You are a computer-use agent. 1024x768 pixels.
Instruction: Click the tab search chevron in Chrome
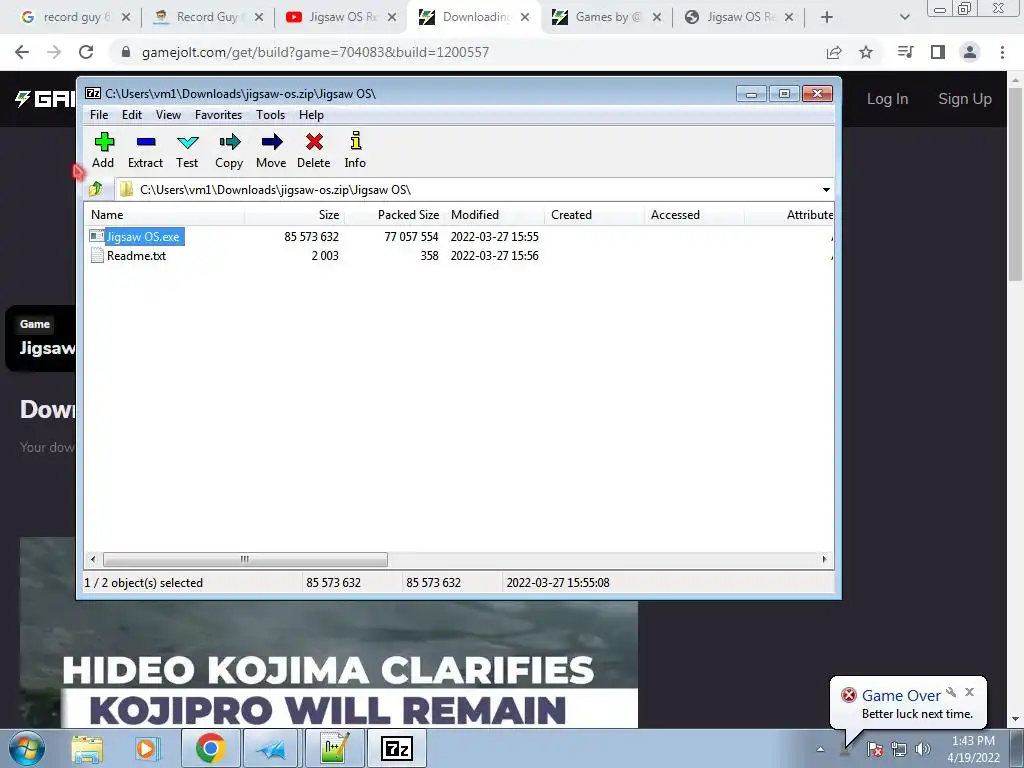(x=904, y=18)
